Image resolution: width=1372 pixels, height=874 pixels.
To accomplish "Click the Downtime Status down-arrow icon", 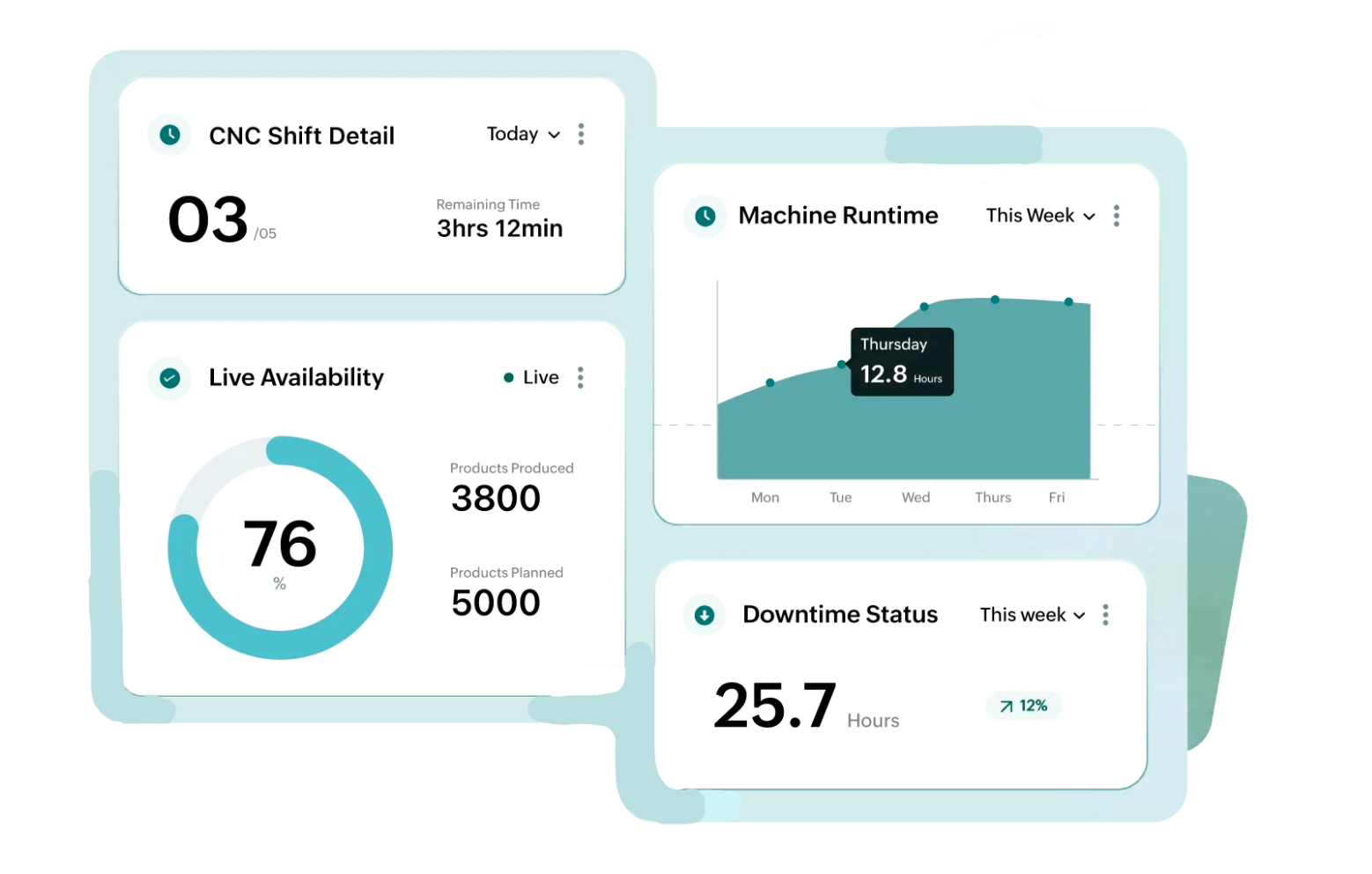I will [704, 615].
